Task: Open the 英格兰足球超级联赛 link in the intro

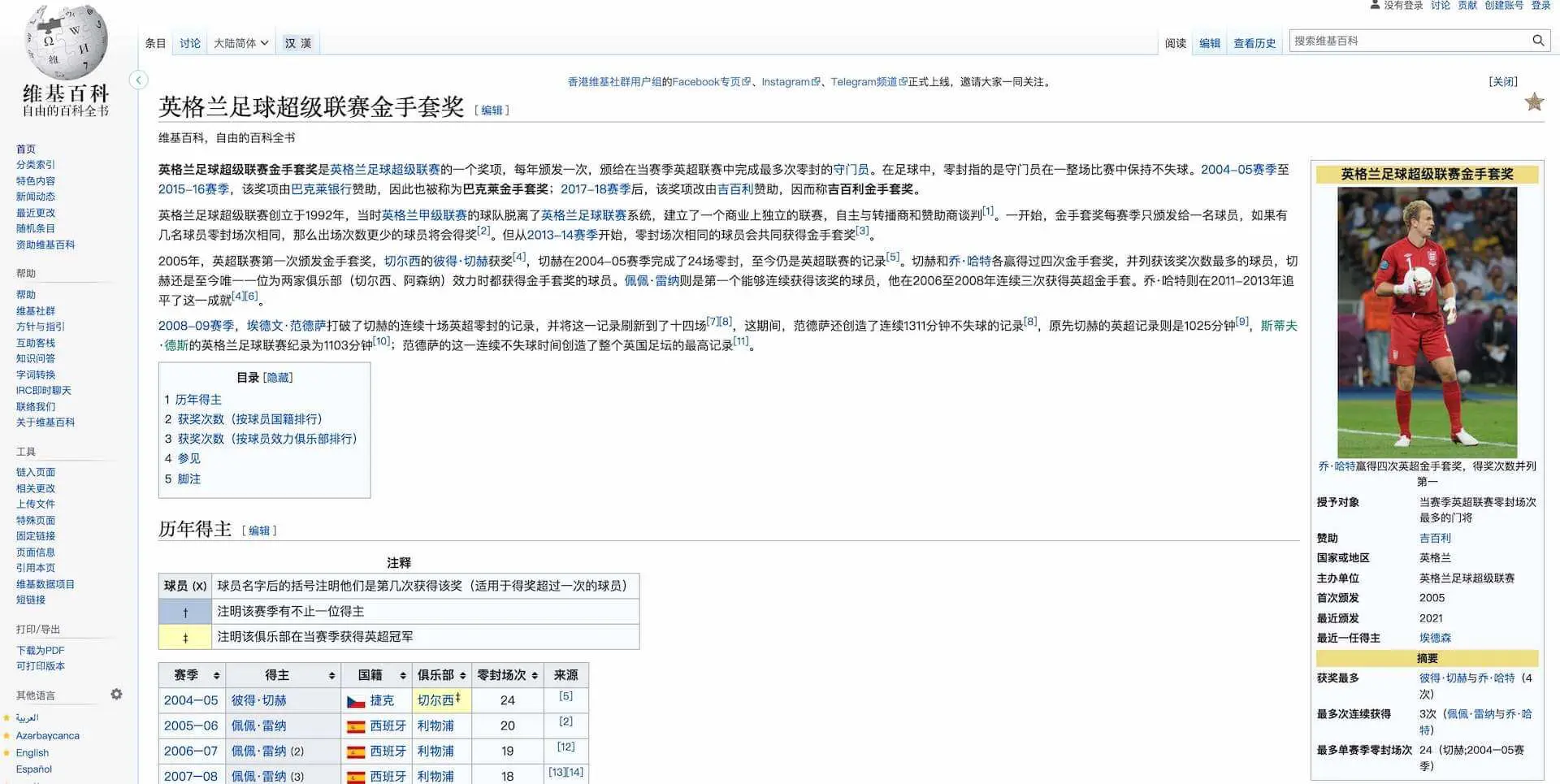Action: 385,169
